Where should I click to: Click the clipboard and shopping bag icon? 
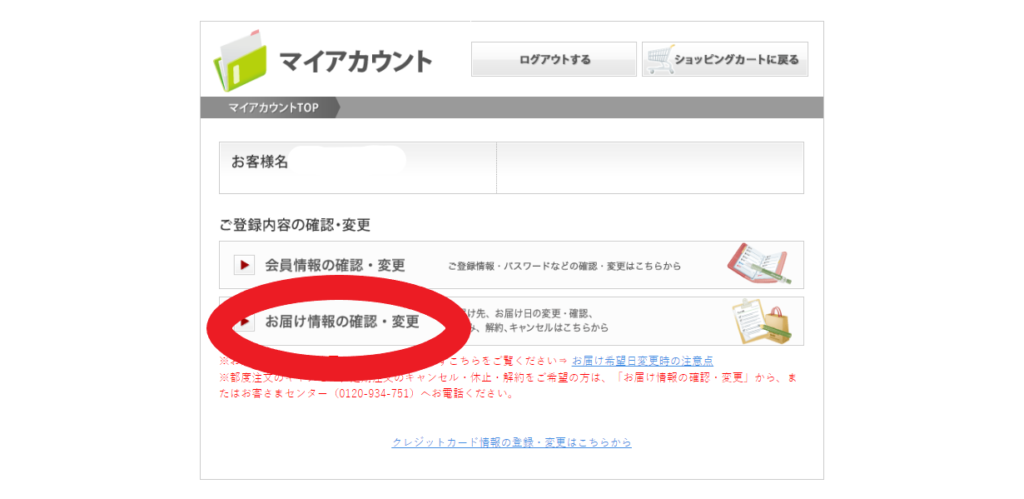[x=761, y=321]
